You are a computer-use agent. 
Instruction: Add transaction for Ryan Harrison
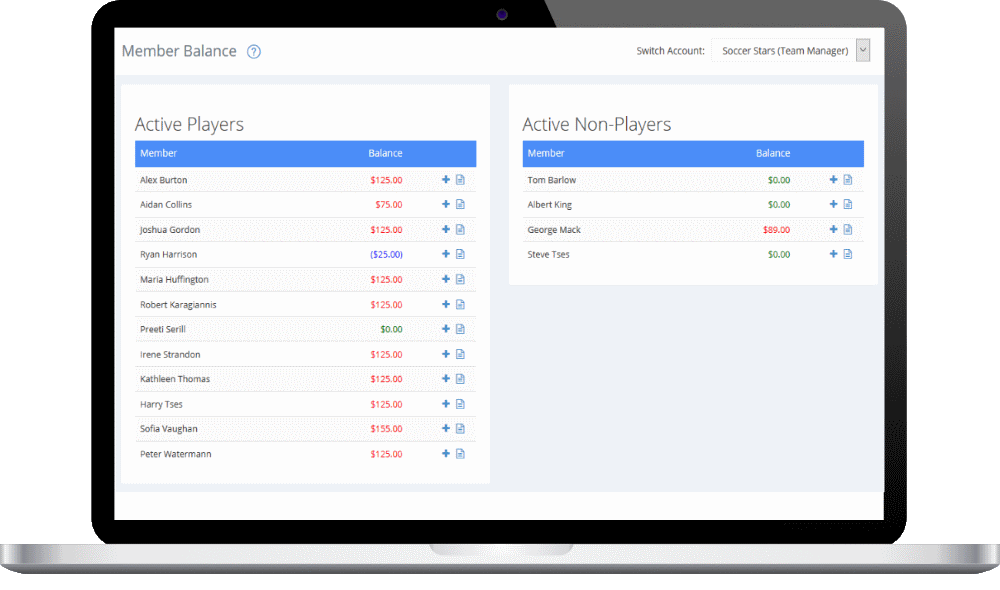pyautogui.click(x=446, y=254)
